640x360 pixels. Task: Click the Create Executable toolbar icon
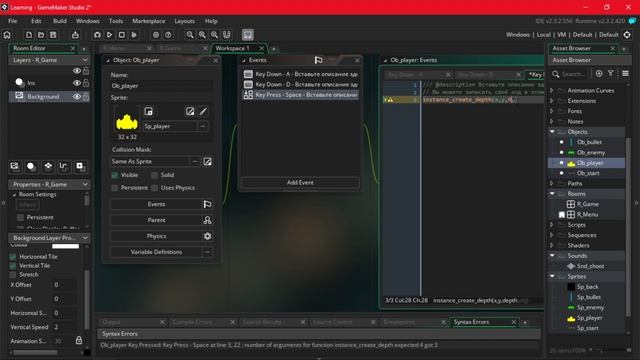75,35
